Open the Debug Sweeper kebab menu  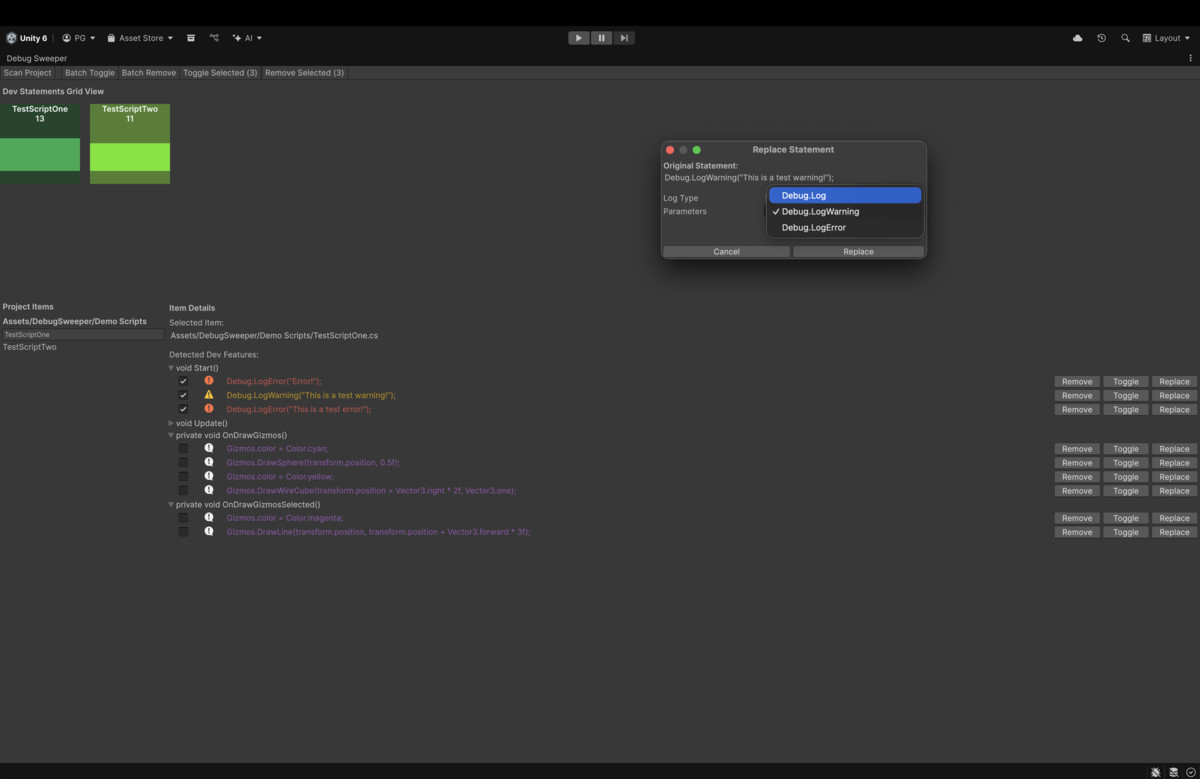(x=1191, y=58)
